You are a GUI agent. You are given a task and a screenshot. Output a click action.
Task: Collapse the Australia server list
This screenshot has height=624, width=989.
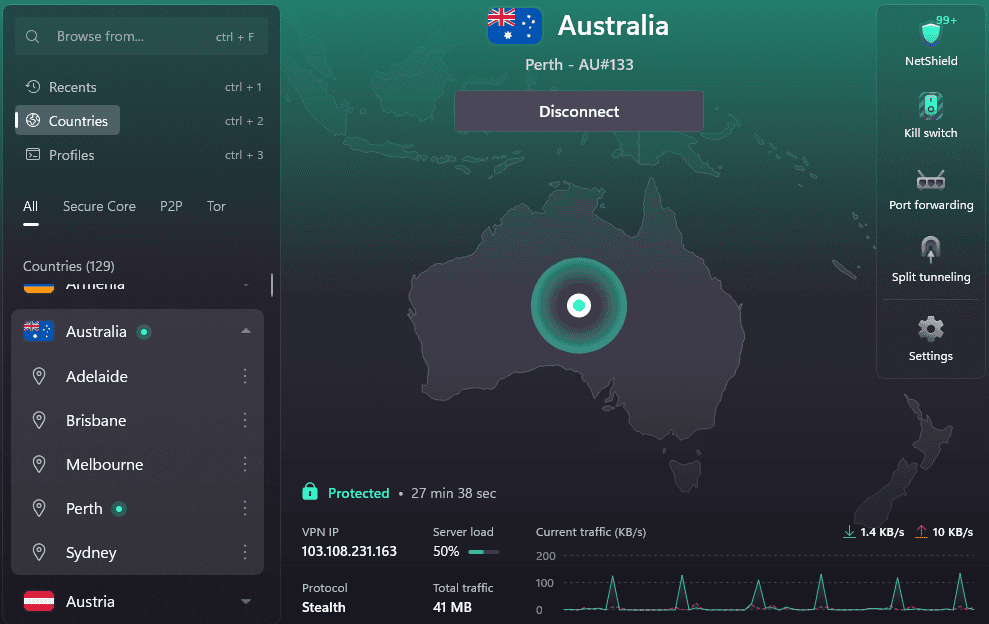pyautogui.click(x=246, y=331)
